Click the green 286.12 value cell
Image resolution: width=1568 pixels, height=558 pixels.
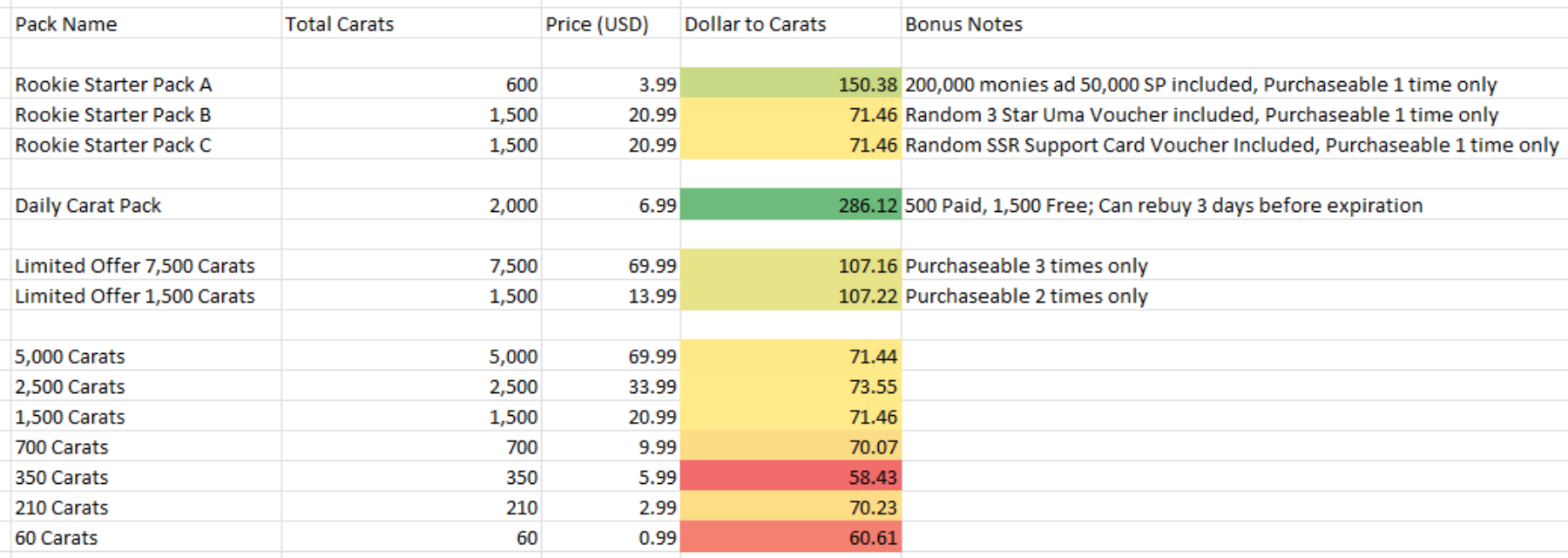coord(791,205)
